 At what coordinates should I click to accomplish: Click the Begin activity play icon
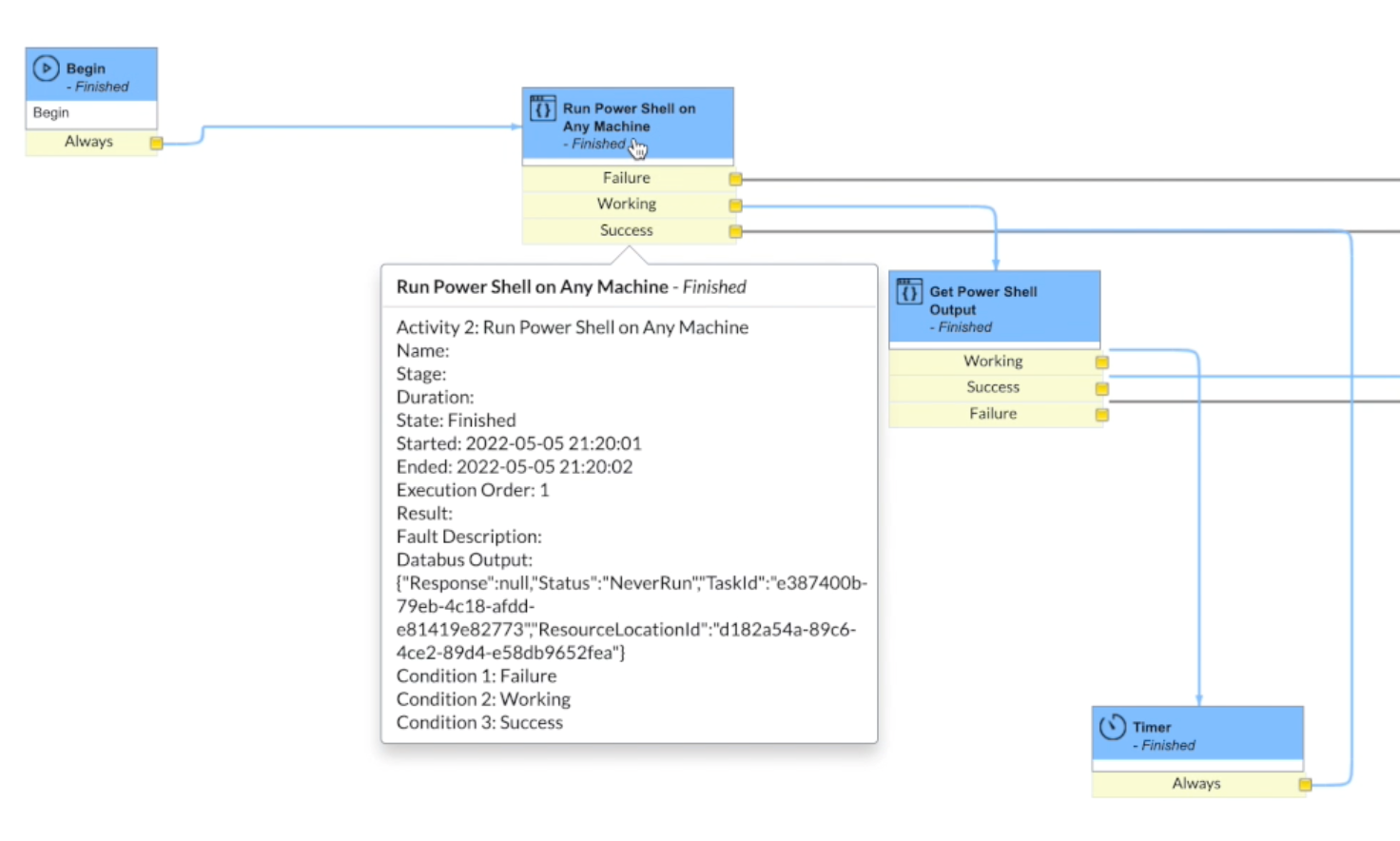(x=46, y=68)
